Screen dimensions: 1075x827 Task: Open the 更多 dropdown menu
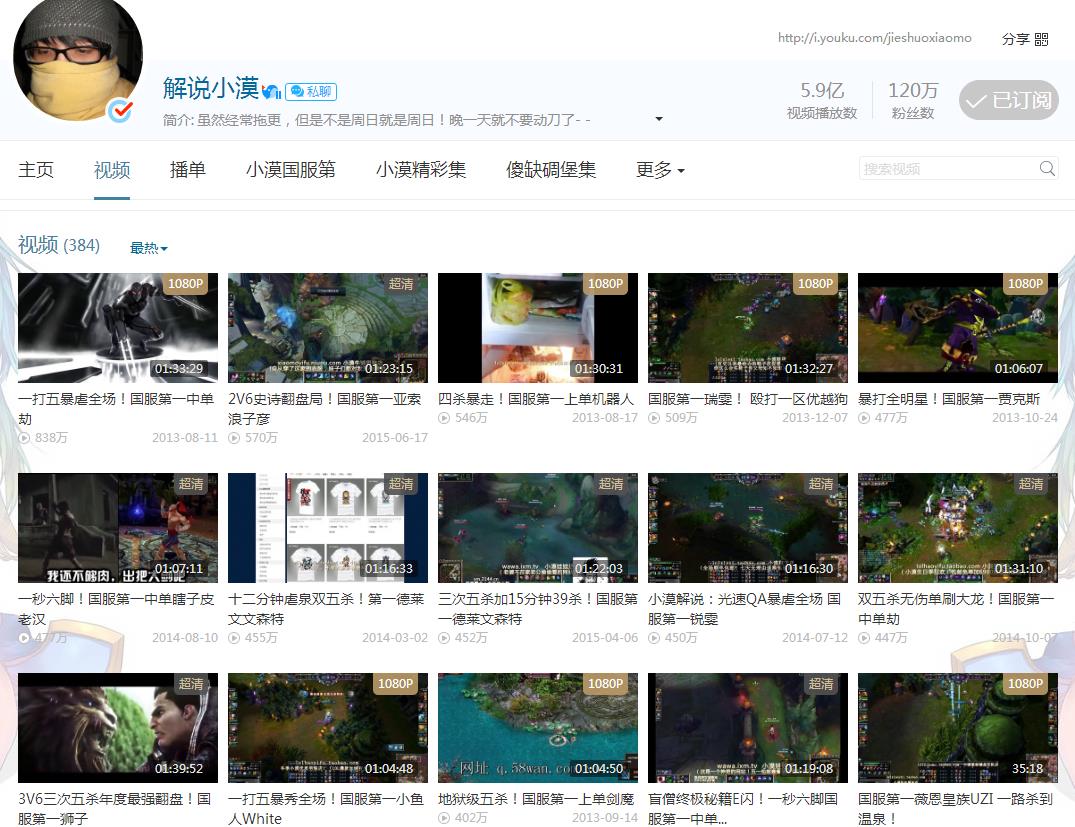point(660,170)
